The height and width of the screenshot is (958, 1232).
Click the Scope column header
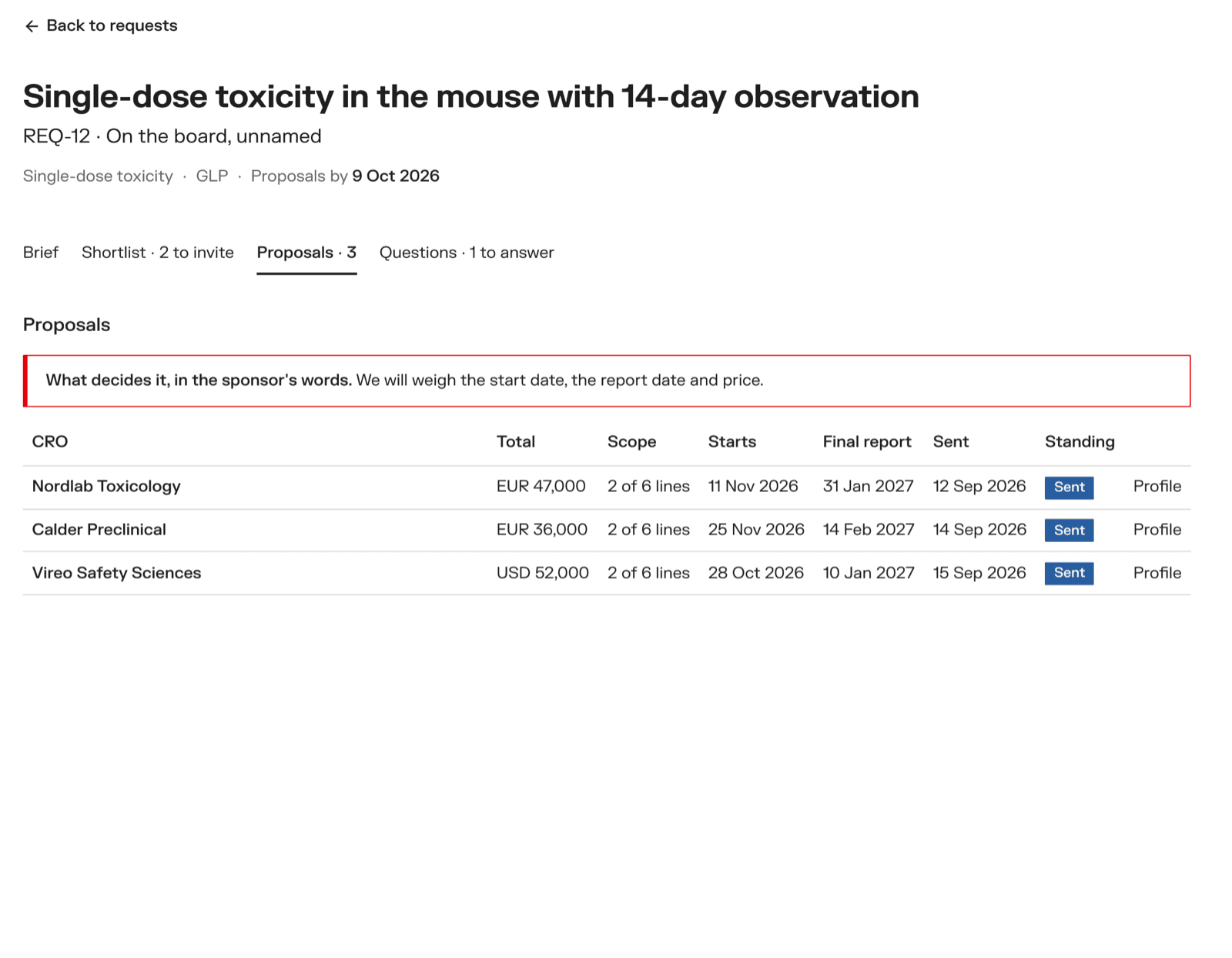(632, 442)
